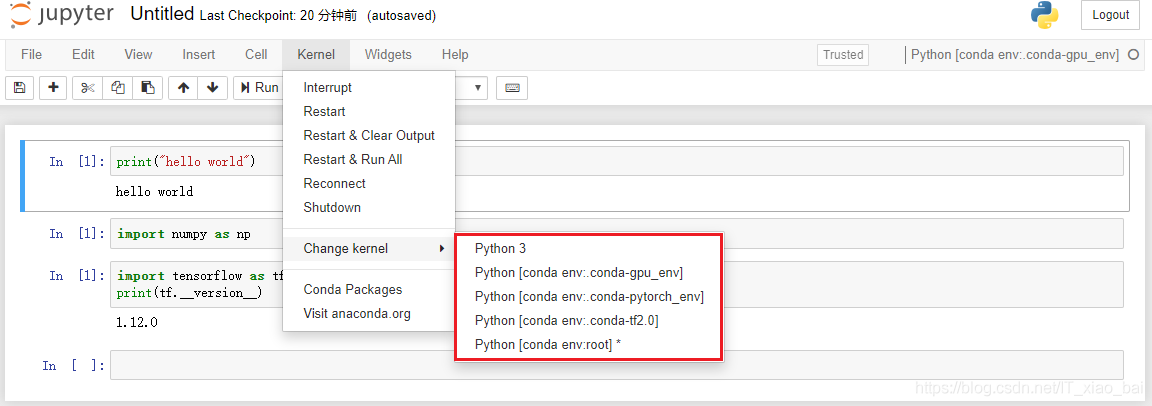Run the current cell
The height and width of the screenshot is (406, 1152).
(259, 88)
